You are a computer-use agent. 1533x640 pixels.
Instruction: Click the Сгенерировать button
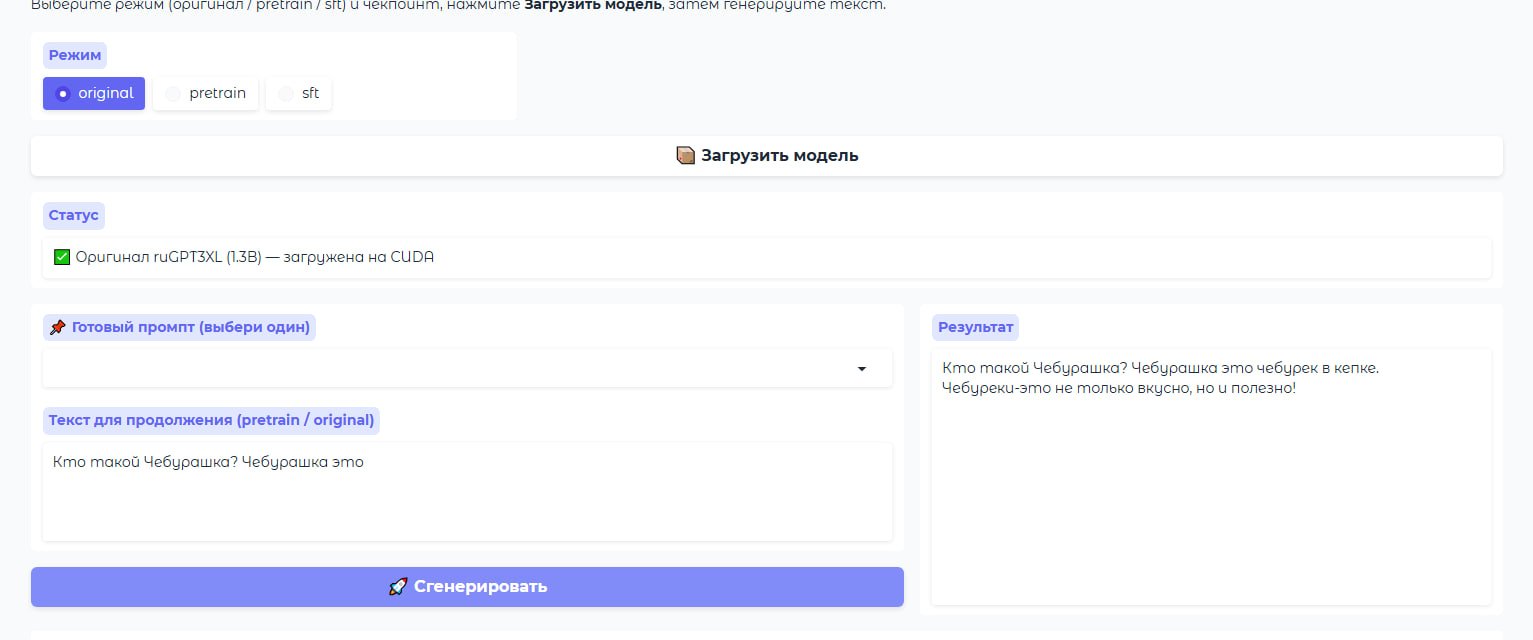tap(467, 587)
